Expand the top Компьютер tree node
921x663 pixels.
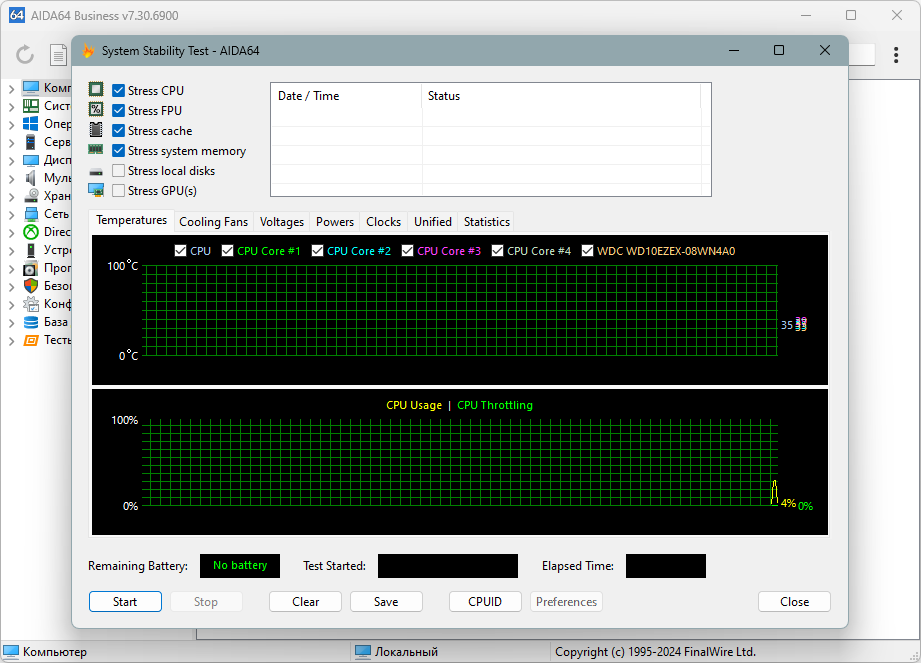(11, 88)
